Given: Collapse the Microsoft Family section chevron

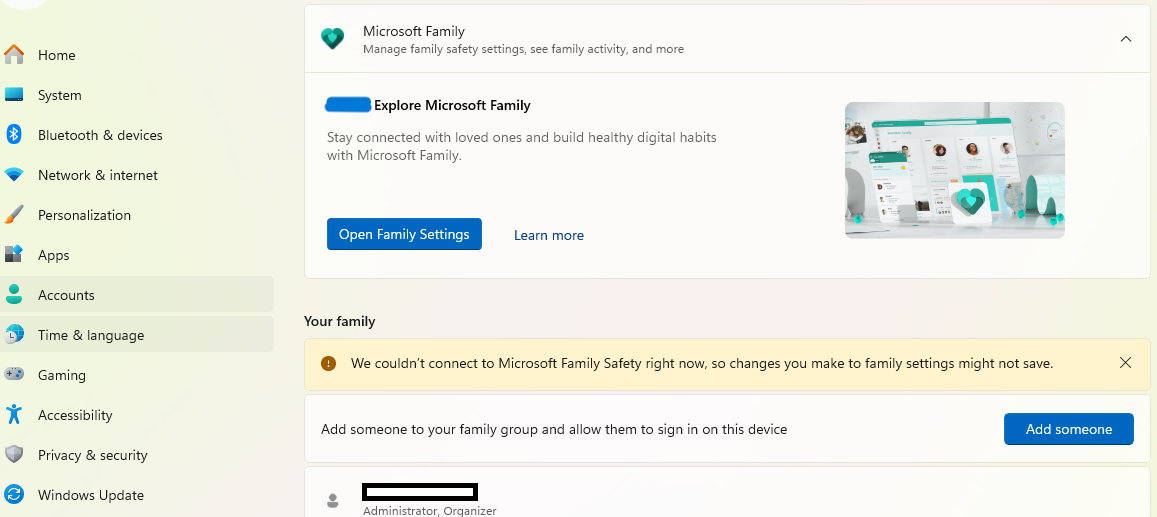Looking at the screenshot, I should click(1126, 39).
